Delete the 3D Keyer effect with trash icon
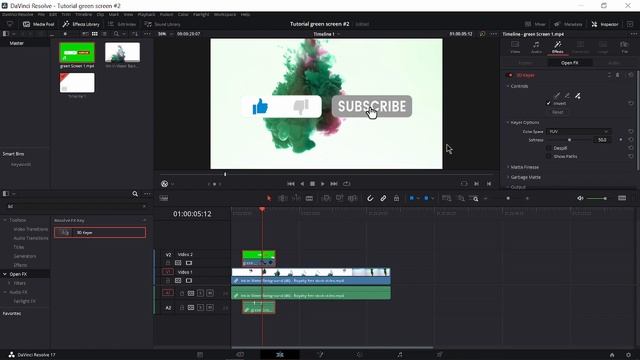This screenshot has width=640, height=360. [618, 75]
